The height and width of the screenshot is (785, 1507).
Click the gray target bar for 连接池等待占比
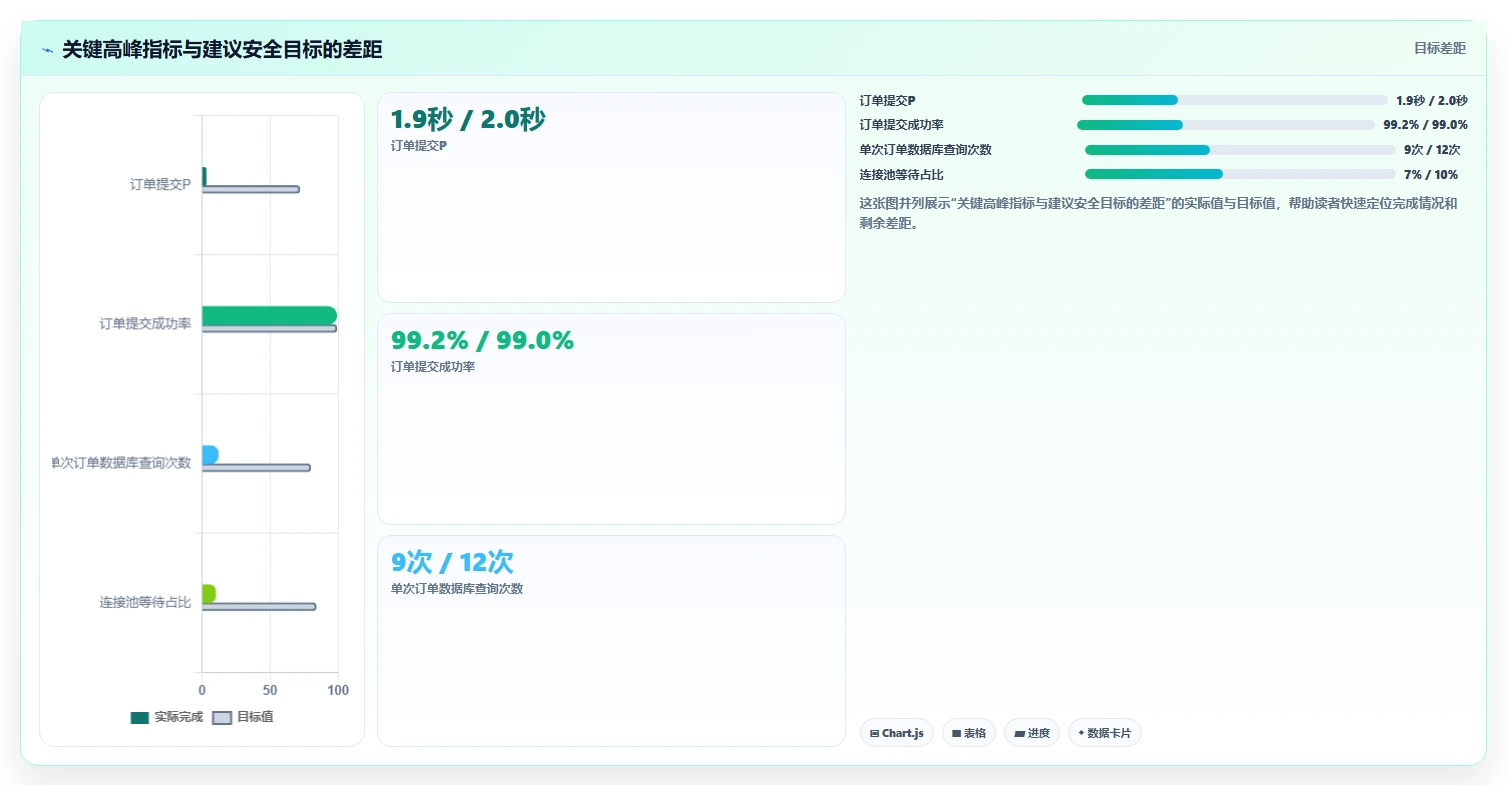pyautogui.click(x=259, y=606)
